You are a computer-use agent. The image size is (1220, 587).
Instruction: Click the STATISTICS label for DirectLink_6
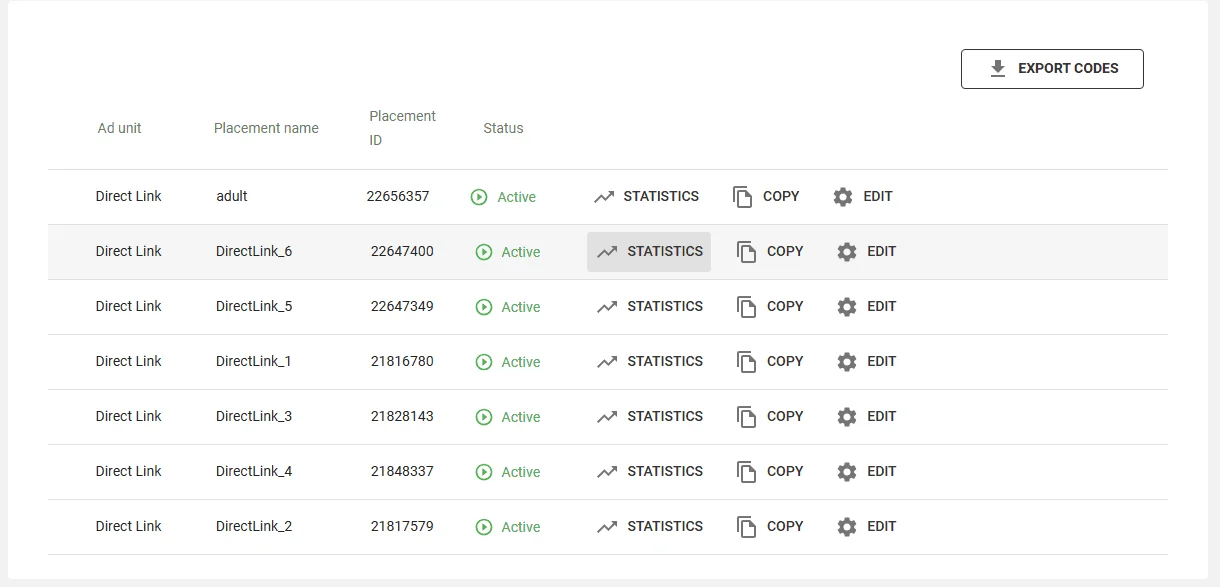pos(665,251)
